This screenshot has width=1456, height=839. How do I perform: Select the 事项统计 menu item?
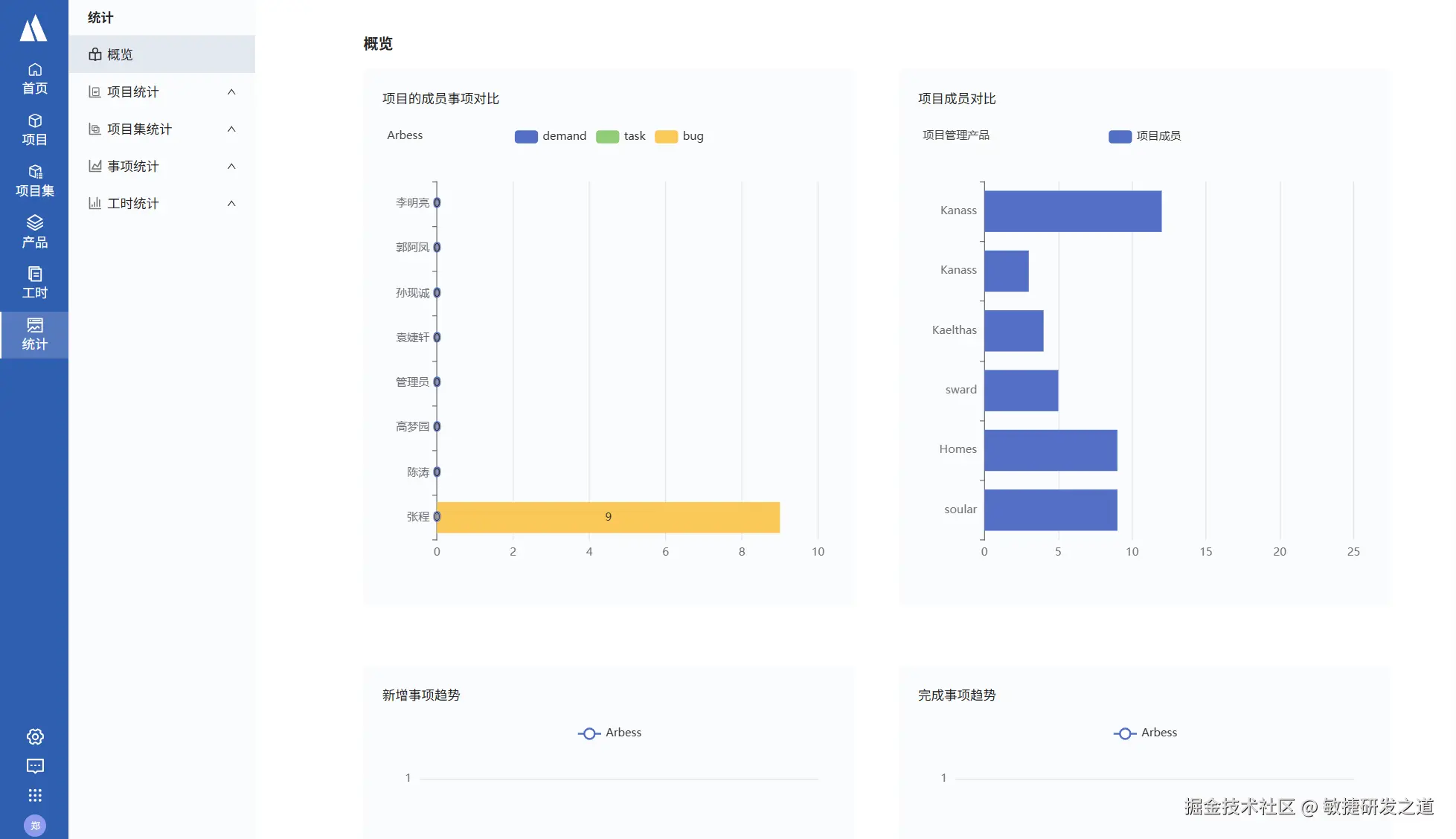tap(132, 166)
